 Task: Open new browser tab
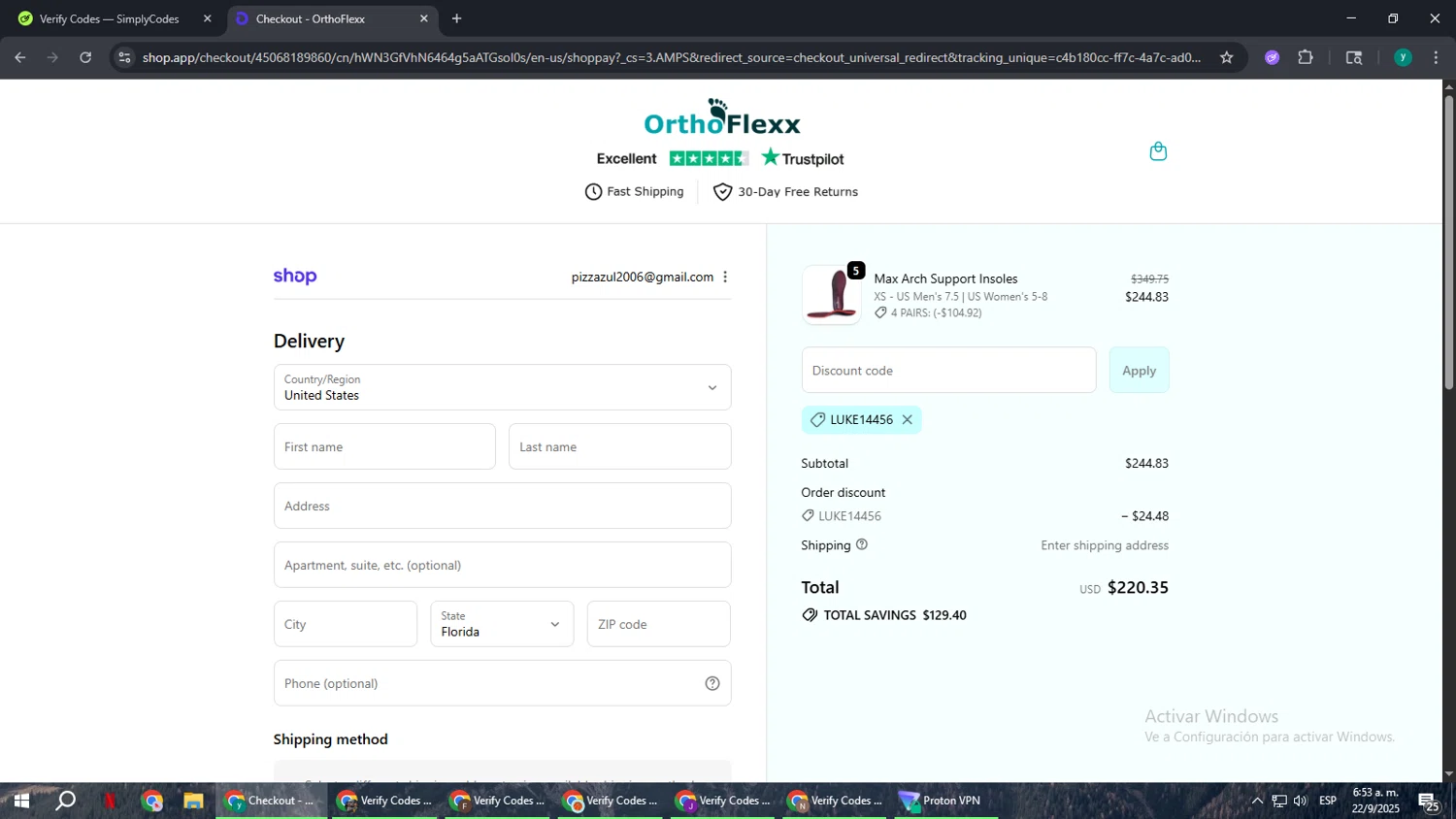pos(457,18)
